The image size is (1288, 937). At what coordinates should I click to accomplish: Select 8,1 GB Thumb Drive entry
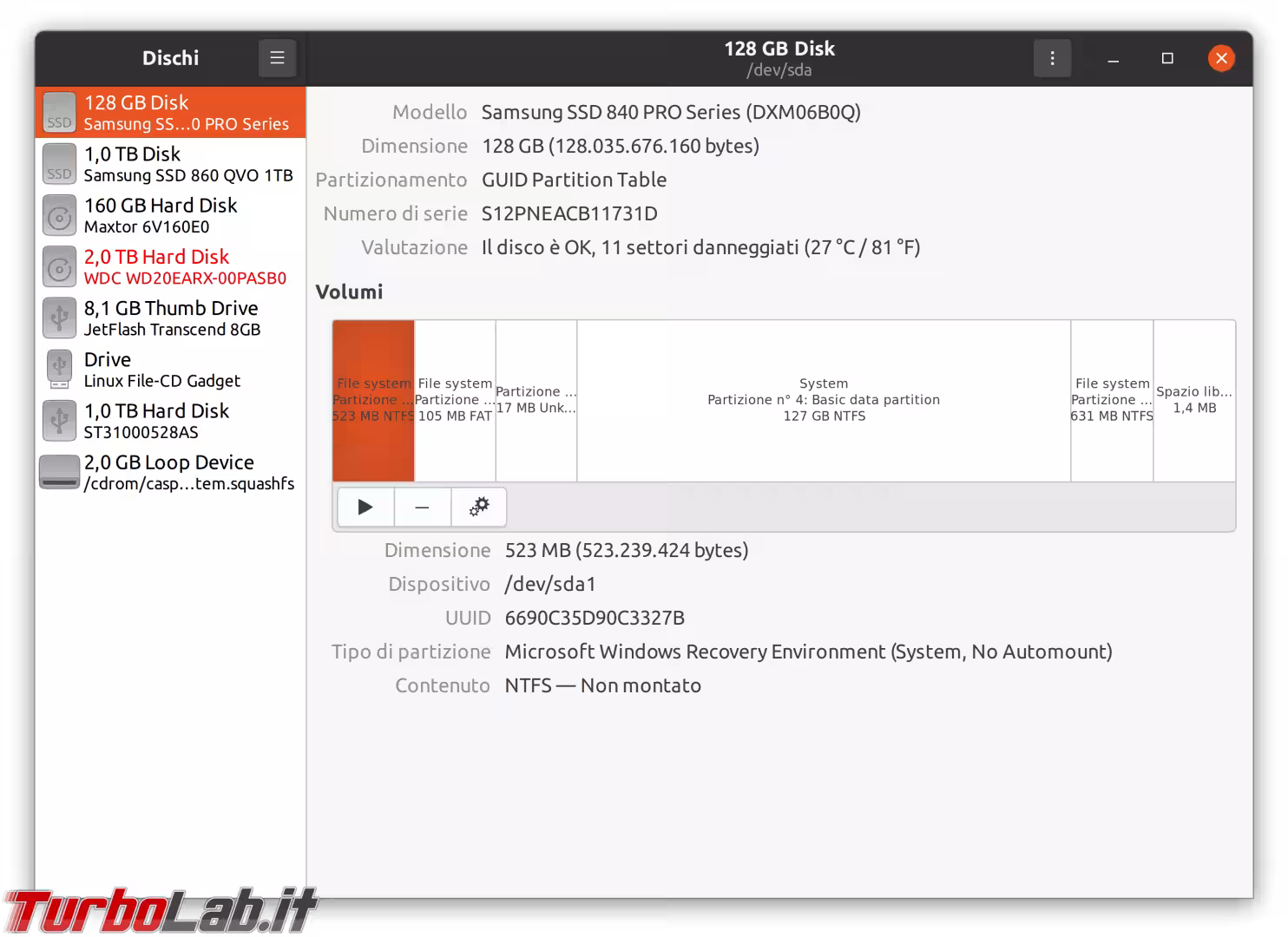[x=170, y=318]
